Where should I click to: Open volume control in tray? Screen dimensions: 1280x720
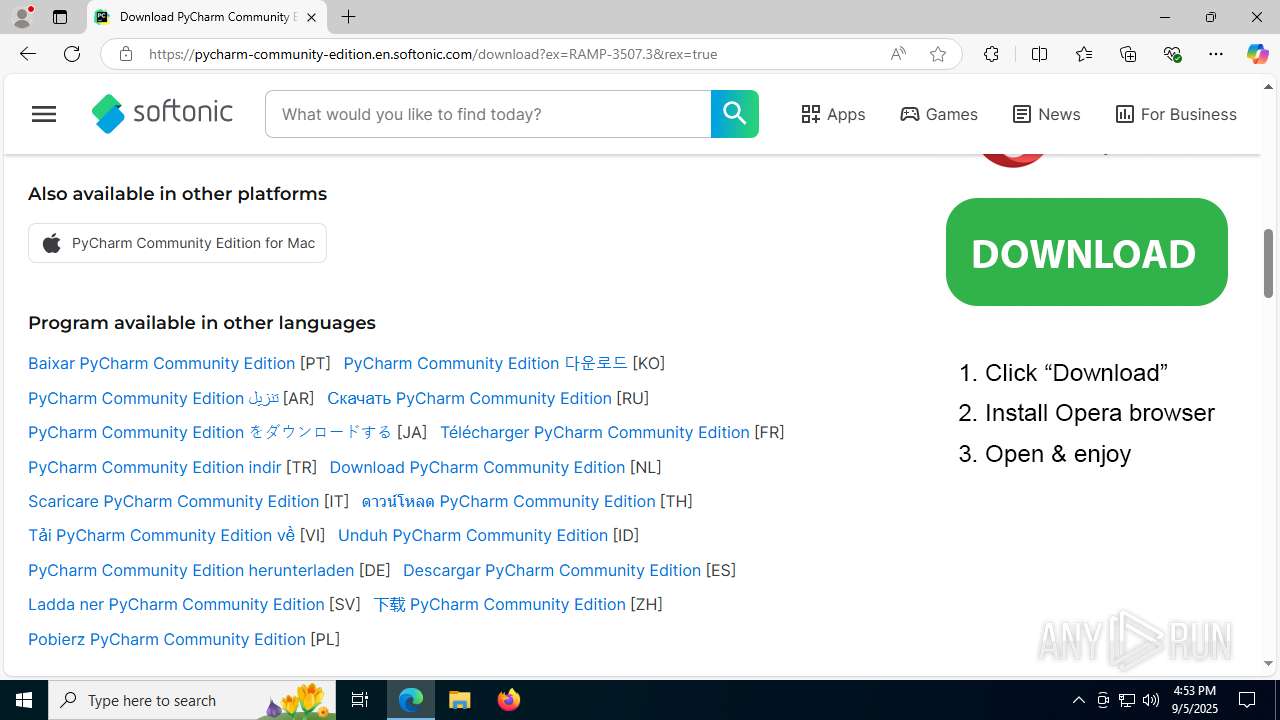point(1151,700)
